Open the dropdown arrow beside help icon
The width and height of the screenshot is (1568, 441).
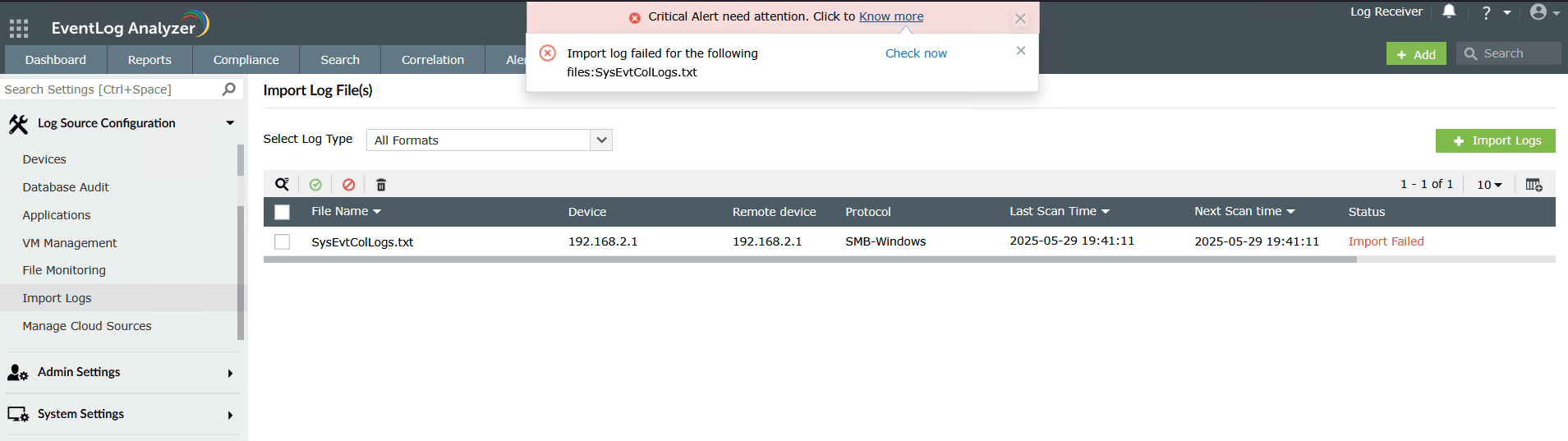point(1507,12)
